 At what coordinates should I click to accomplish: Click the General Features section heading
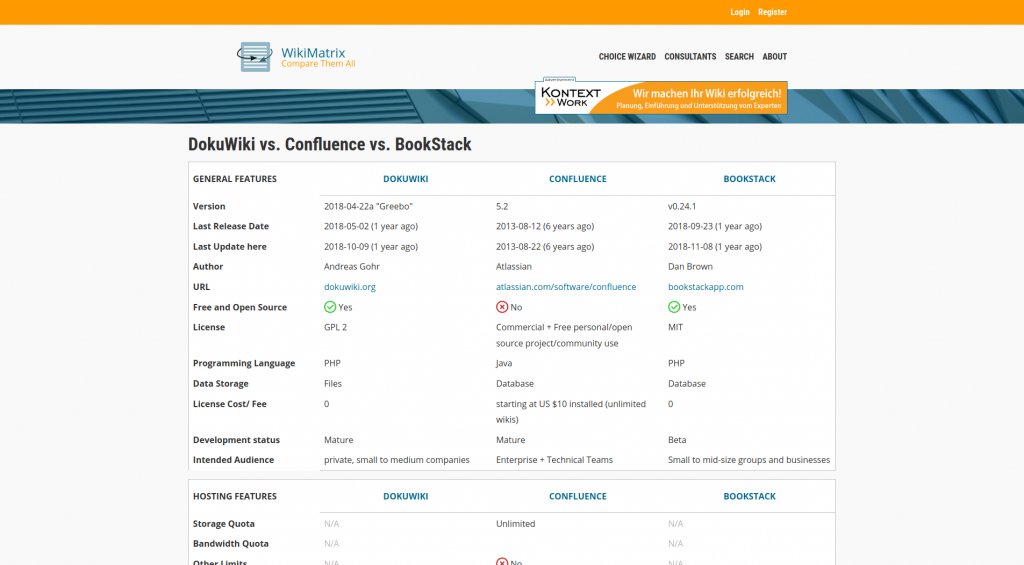[x=234, y=179]
